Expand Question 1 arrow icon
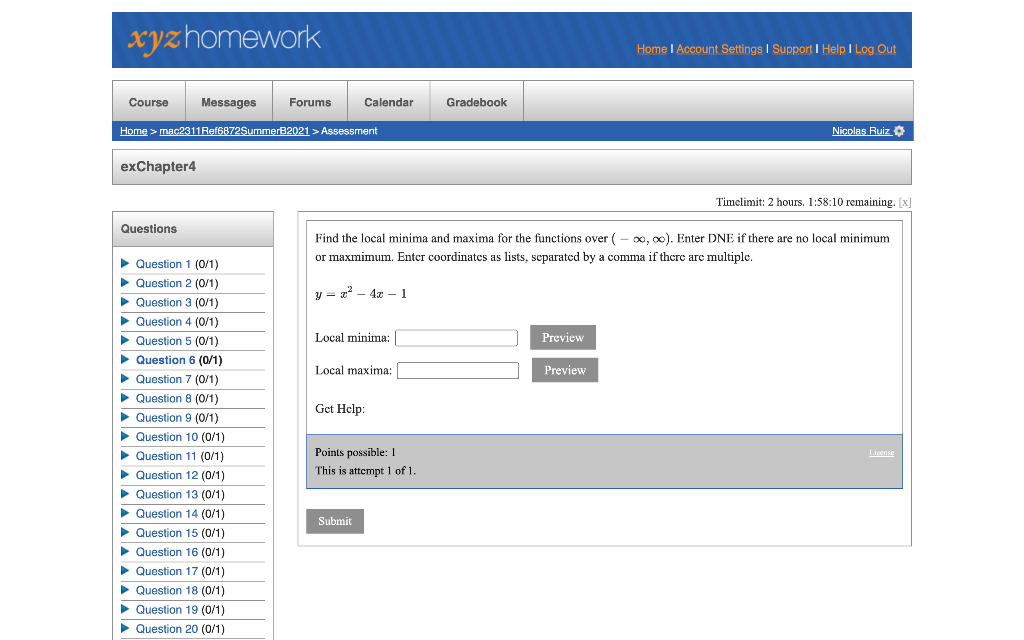Viewport: 1024px width, 640px height. pos(125,263)
